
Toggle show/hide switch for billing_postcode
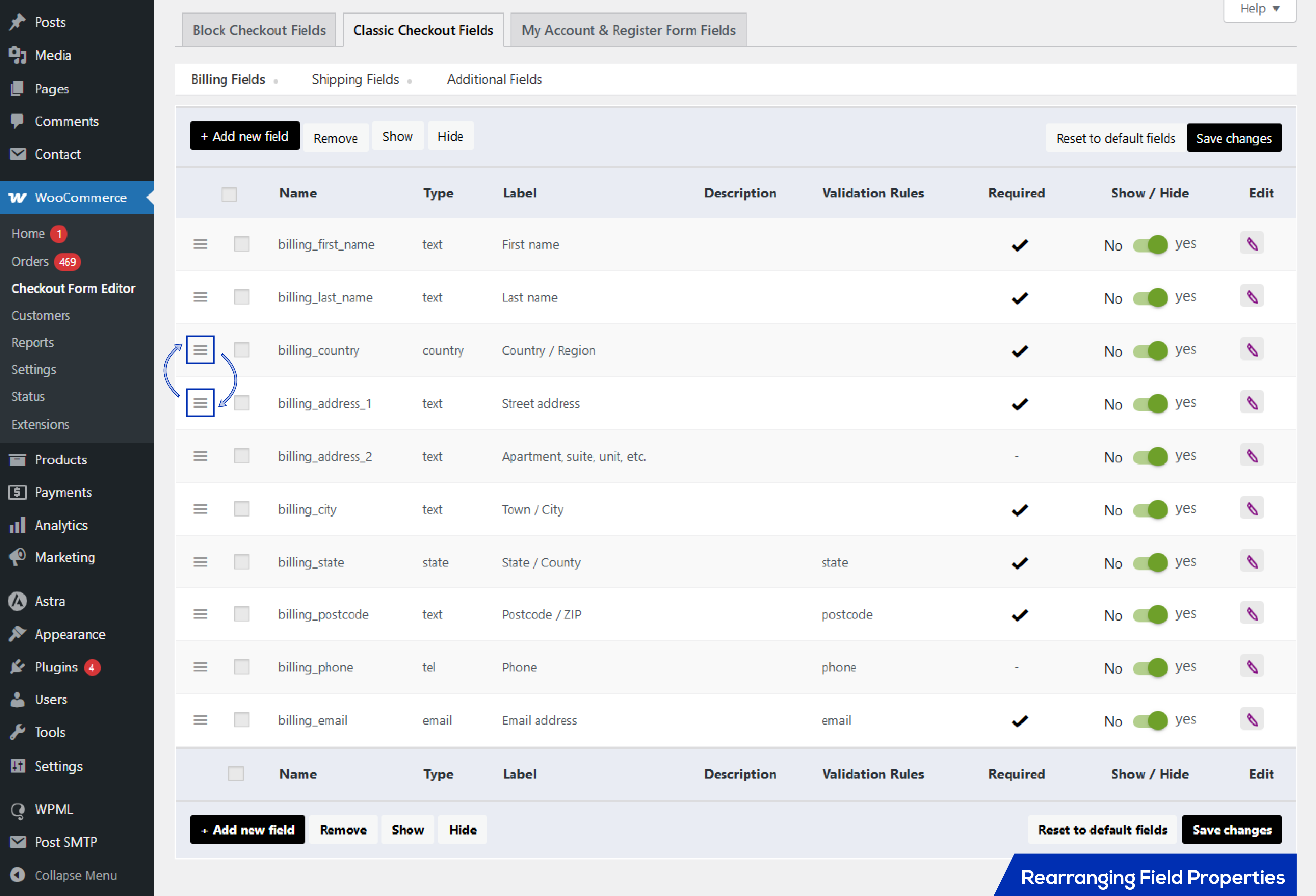(1150, 615)
